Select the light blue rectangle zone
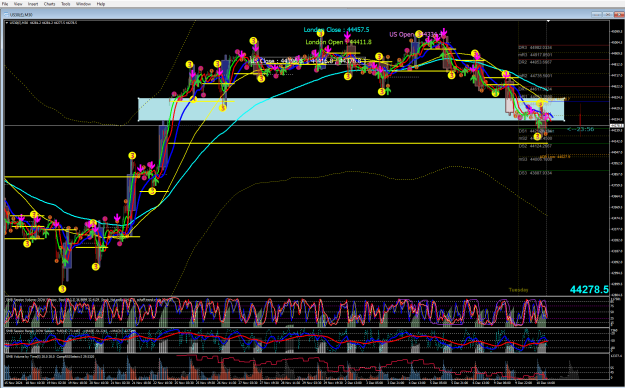 351,109
